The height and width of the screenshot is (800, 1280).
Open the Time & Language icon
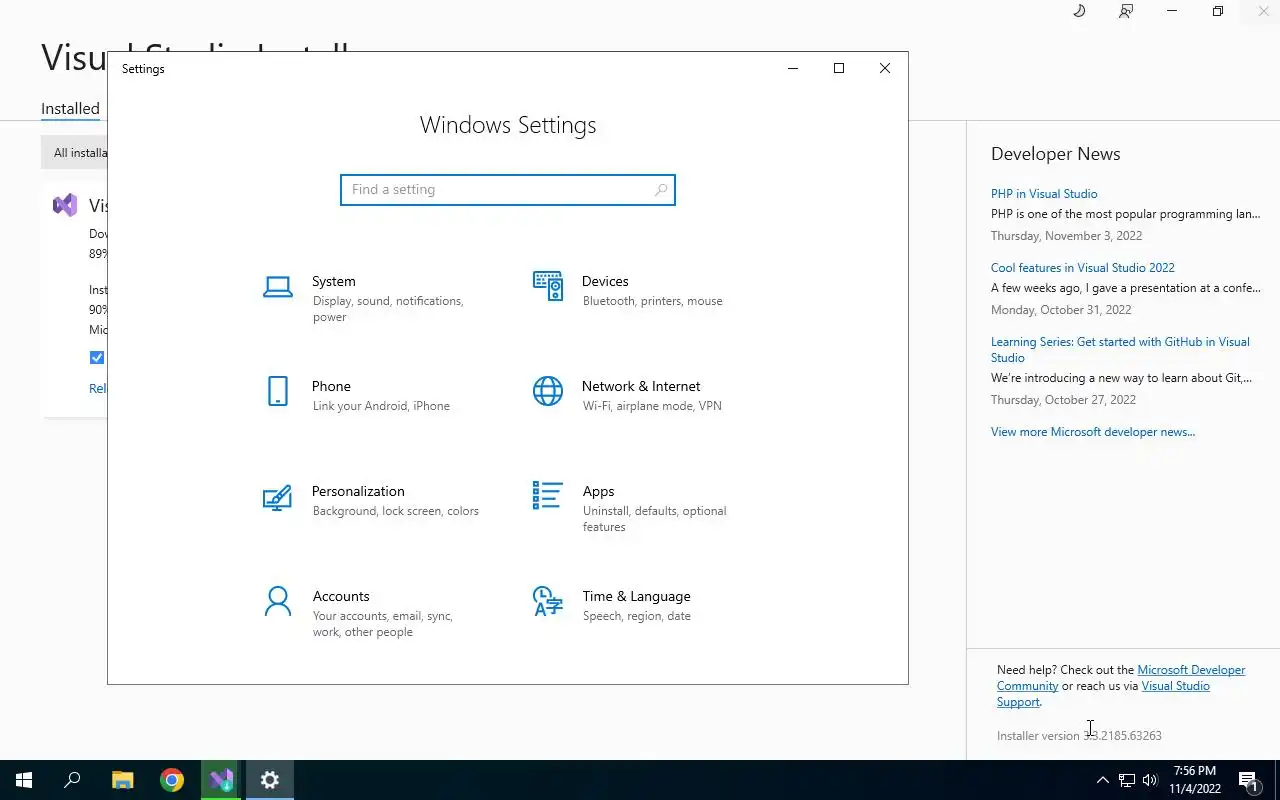pos(547,601)
